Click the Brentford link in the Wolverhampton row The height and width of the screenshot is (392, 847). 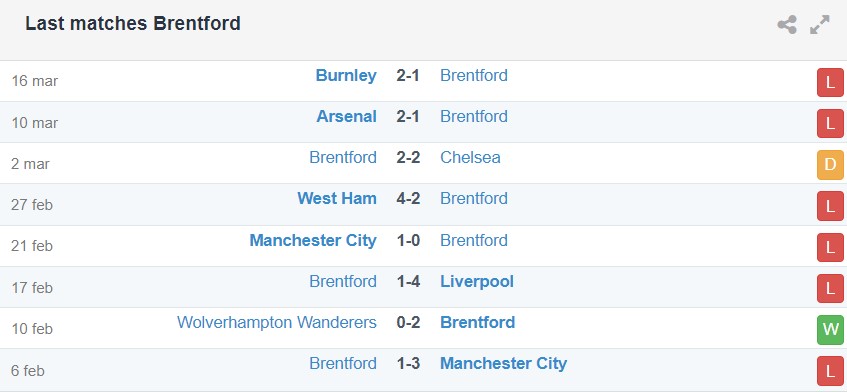478,322
